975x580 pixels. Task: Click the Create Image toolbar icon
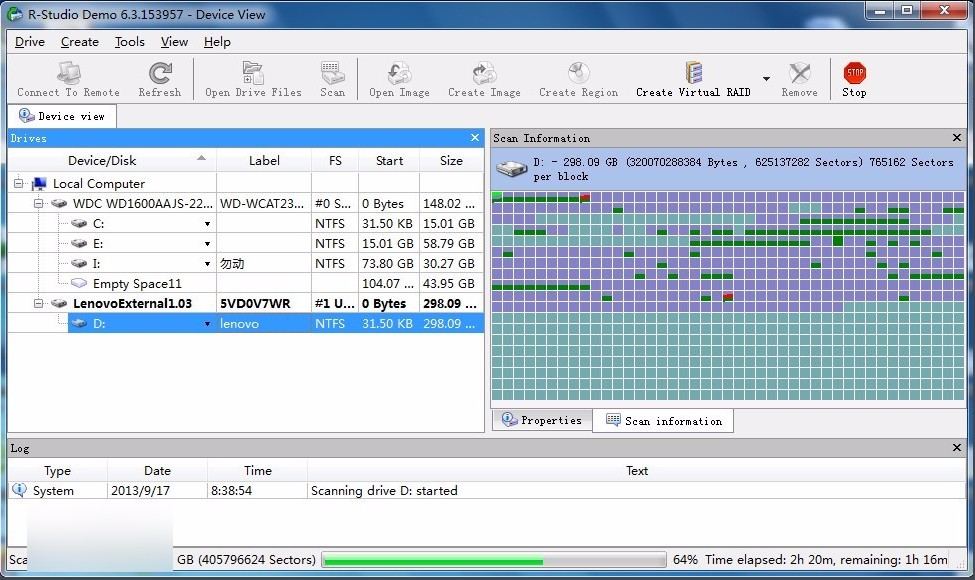pos(484,73)
